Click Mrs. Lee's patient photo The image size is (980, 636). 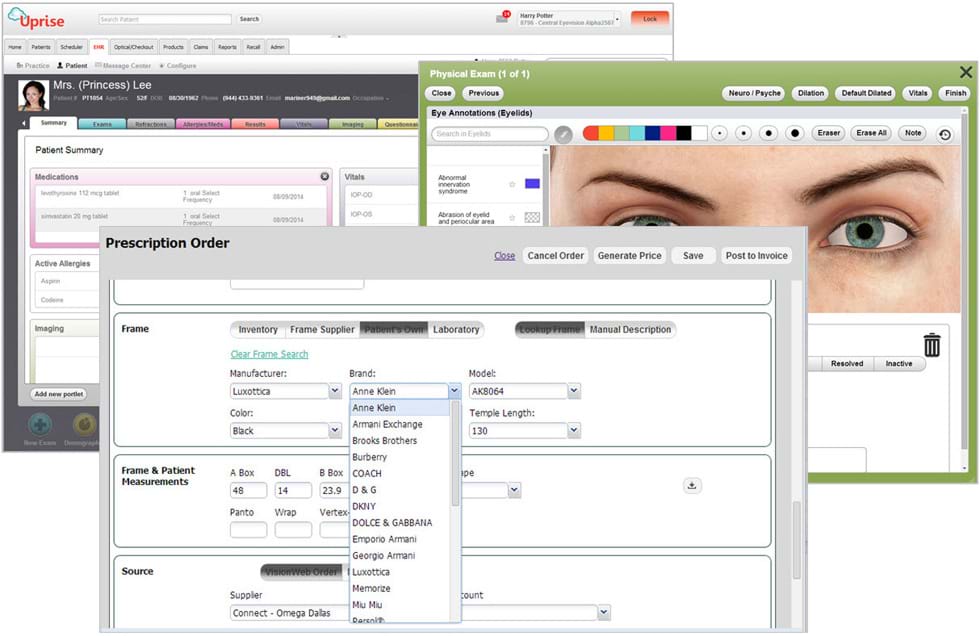click(x=33, y=96)
